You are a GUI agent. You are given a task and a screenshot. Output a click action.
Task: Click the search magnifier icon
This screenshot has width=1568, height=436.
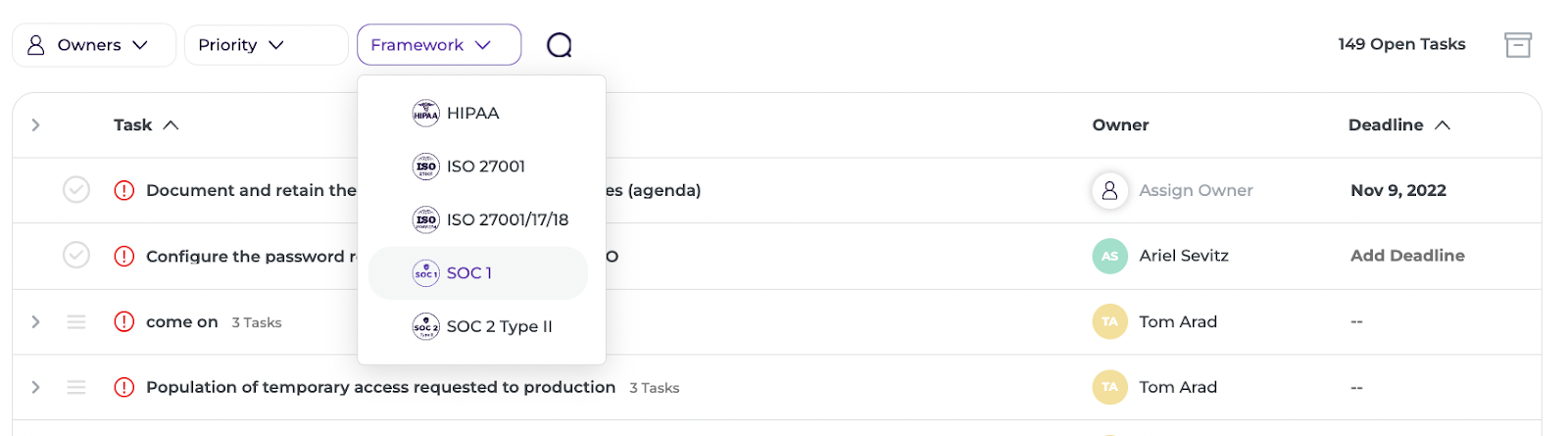(559, 45)
